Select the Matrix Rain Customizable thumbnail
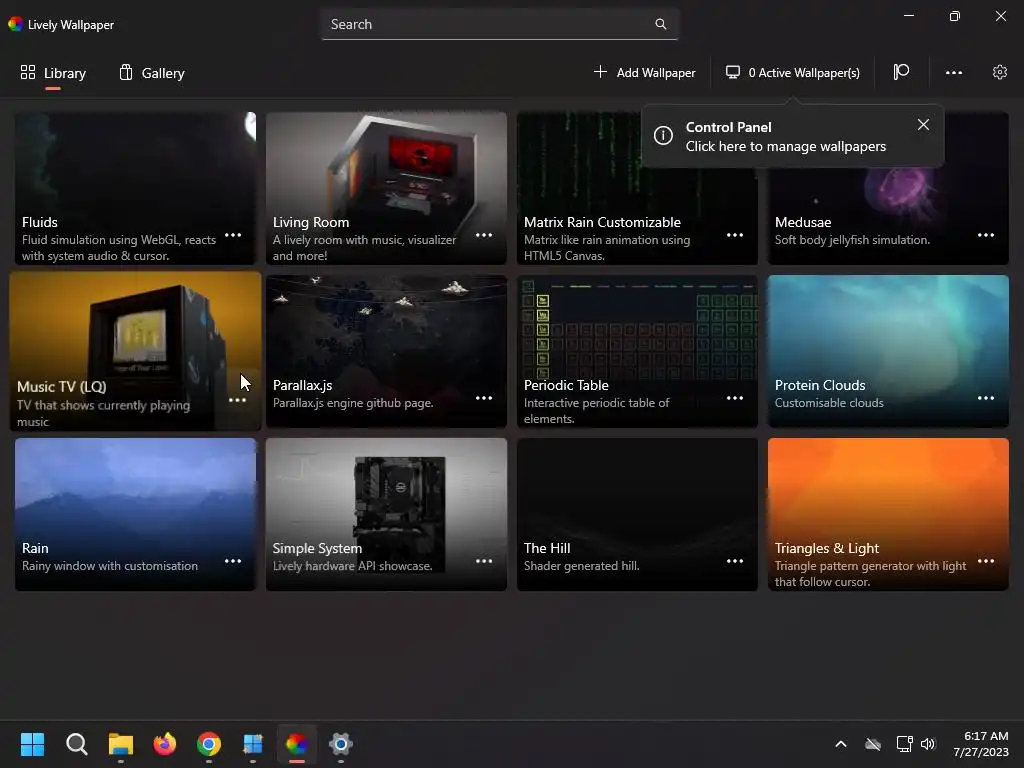 [637, 188]
